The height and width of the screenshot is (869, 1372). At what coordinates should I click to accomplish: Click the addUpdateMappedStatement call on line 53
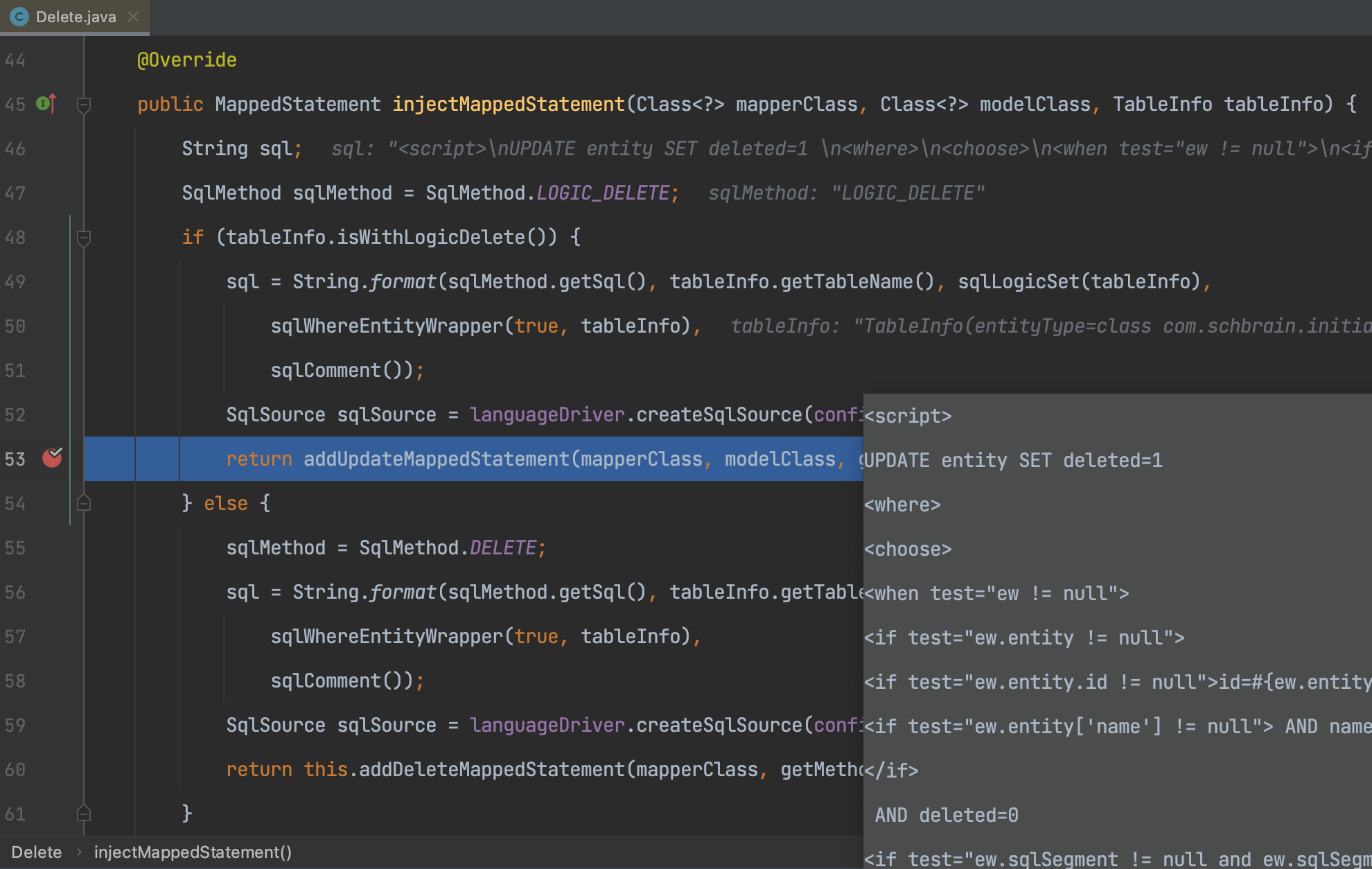(x=437, y=459)
